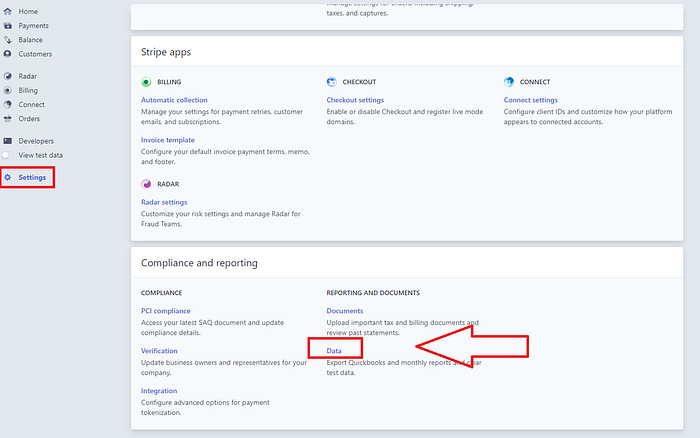
Task: Click the 'CHECKOUT' app section label
Action: coord(359,82)
